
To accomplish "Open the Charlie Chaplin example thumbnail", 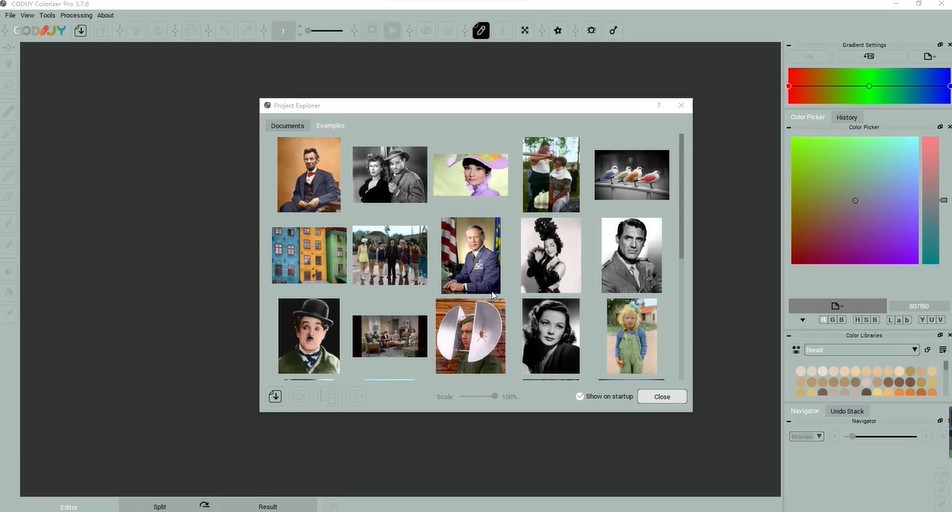I will point(309,335).
